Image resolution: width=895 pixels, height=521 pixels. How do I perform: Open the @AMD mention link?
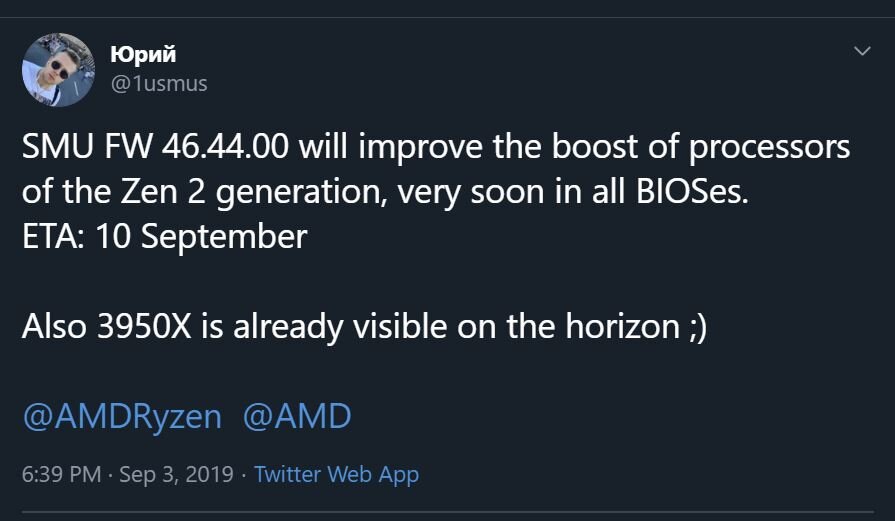point(297,417)
